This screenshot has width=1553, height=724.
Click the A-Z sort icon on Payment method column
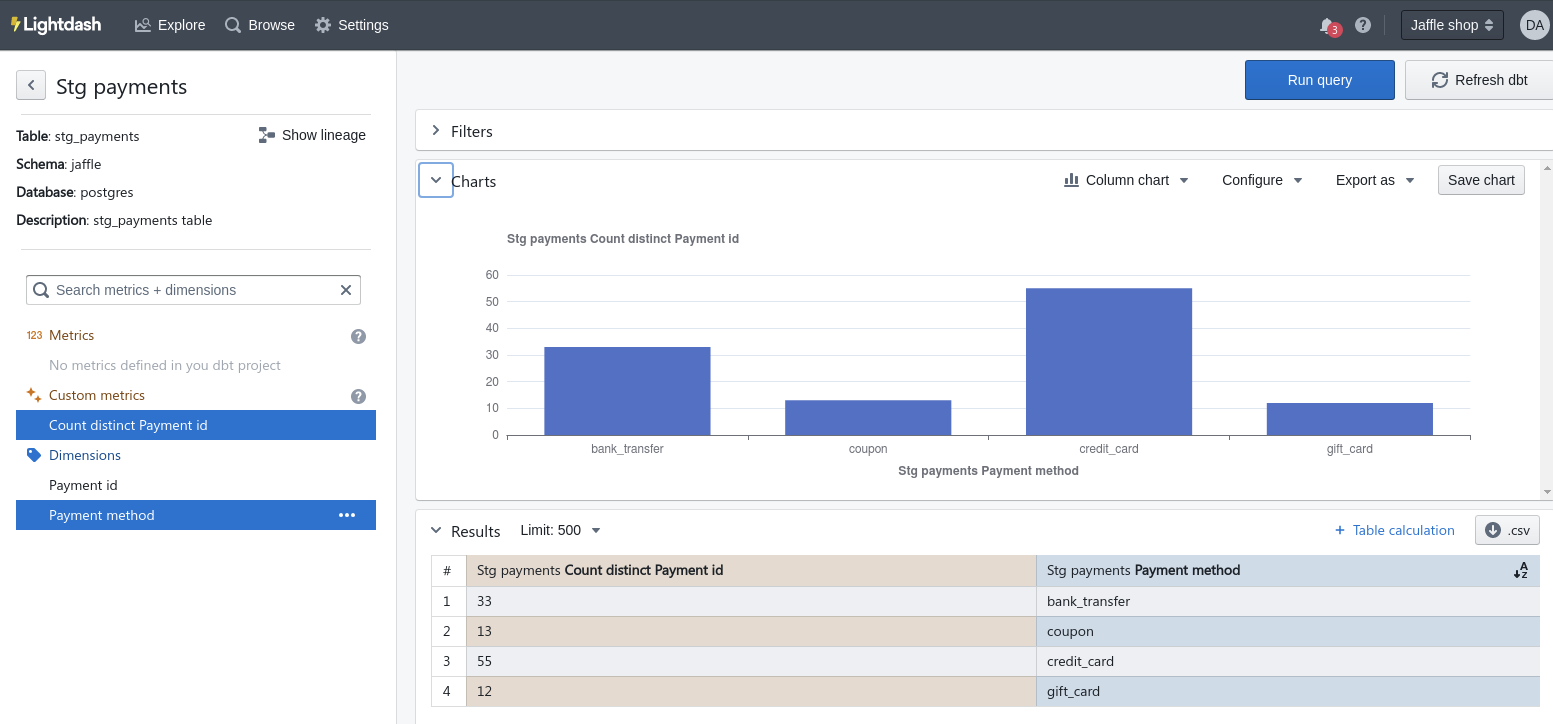[x=1521, y=570]
